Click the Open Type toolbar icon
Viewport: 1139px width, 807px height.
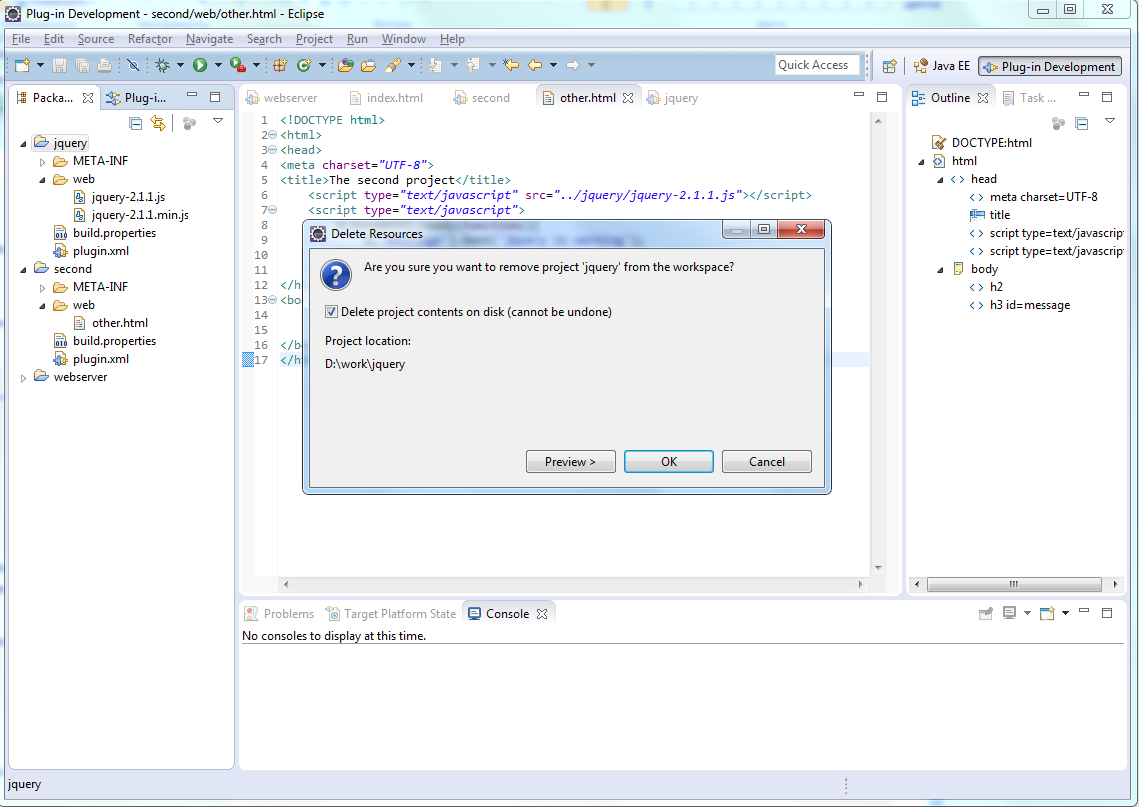[346, 65]
